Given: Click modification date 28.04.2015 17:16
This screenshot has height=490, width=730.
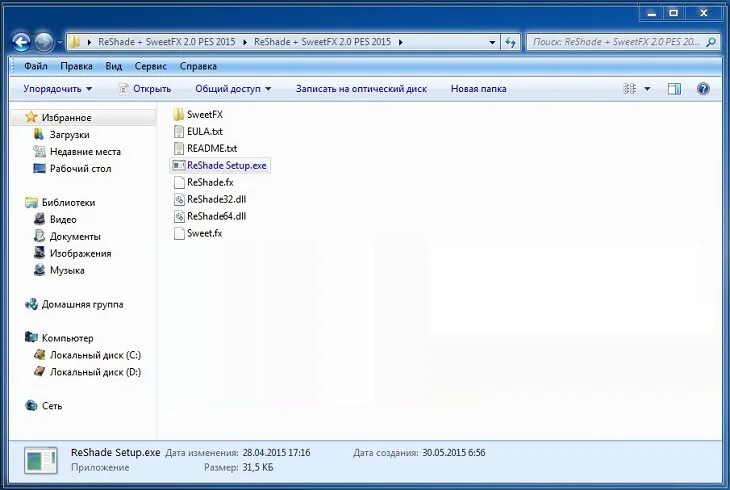Looking at the screenshot, I should 276,453.
